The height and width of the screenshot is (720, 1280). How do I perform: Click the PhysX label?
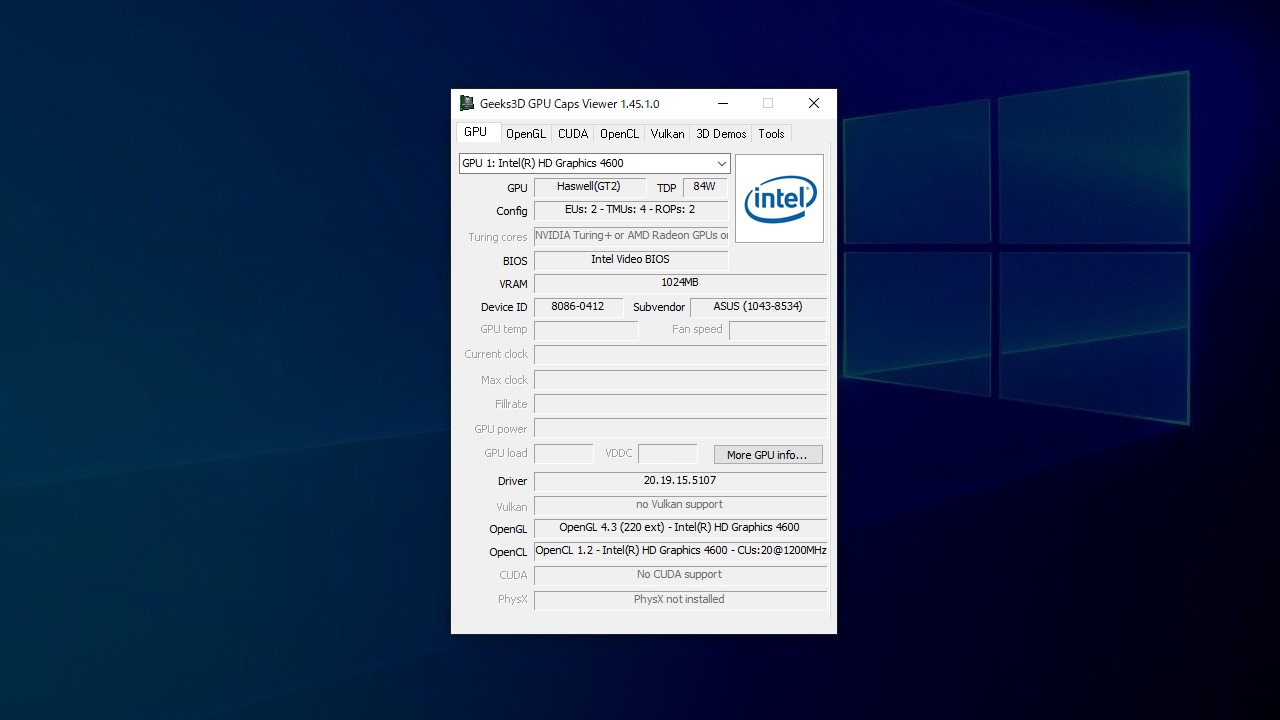click(x=513, y=600)
